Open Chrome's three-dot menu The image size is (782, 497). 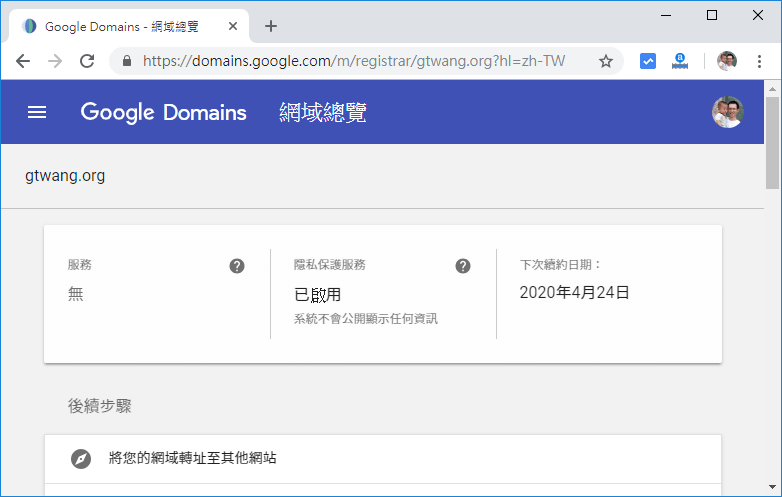tap(759, 61)
